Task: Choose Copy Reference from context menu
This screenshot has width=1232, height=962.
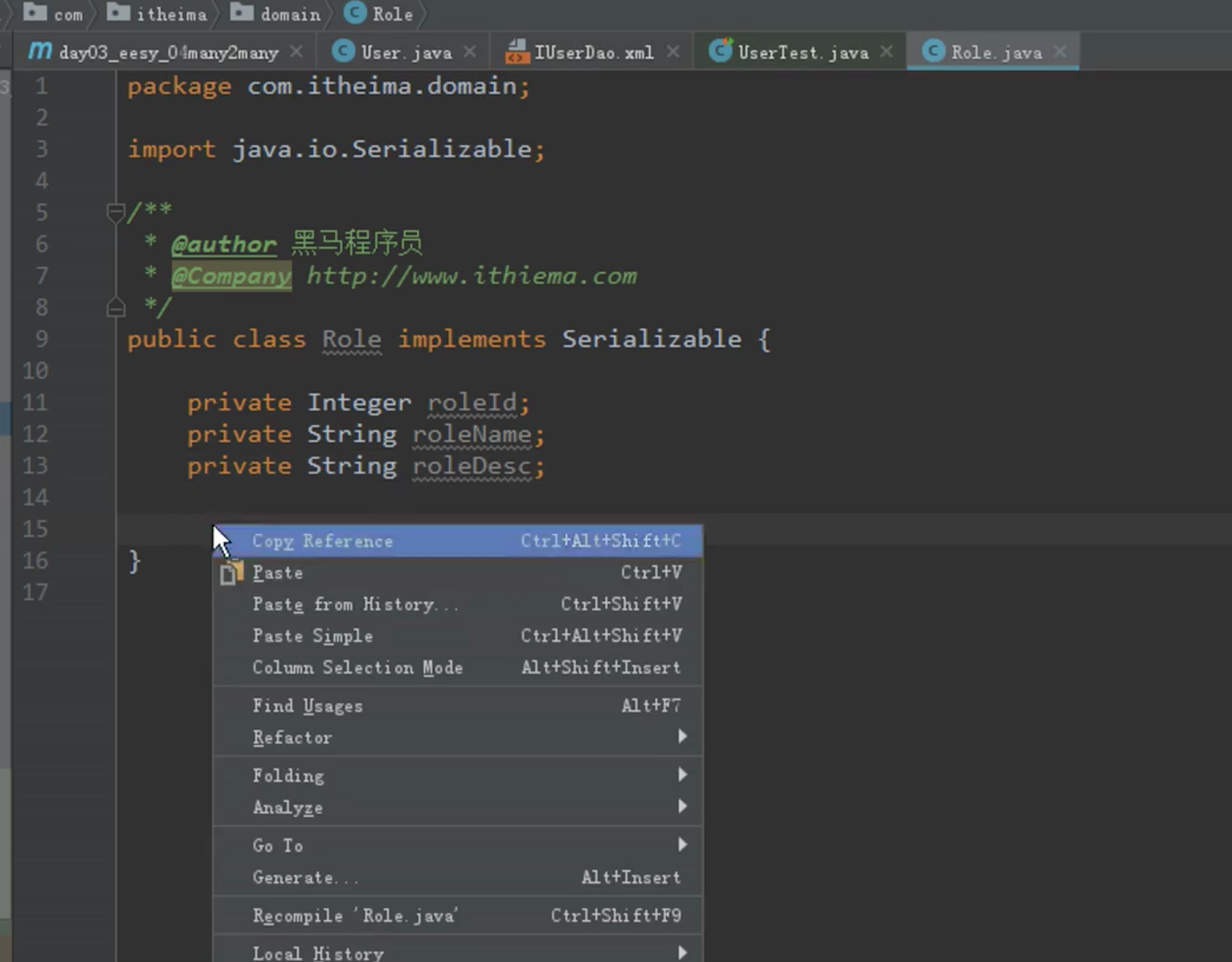Action: 457,541
